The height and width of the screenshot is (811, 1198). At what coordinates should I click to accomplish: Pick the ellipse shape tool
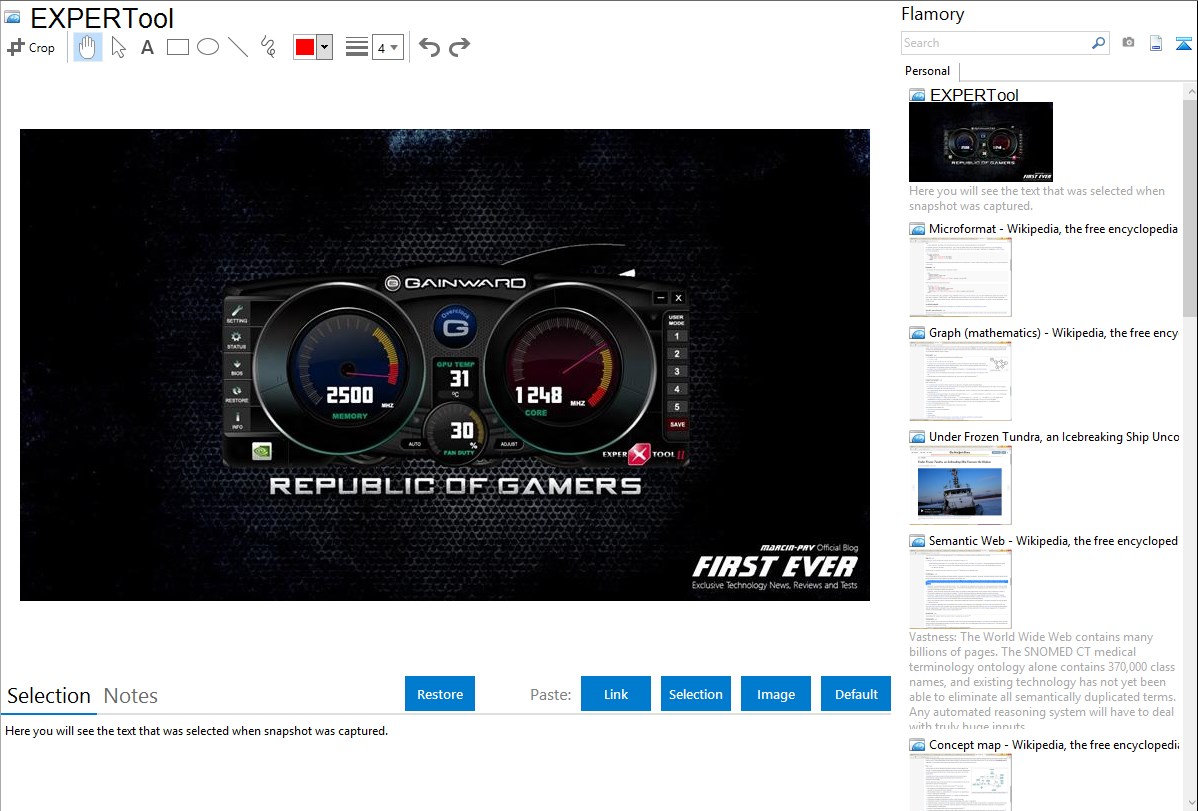pyautogui.click(x=208, y=47)
